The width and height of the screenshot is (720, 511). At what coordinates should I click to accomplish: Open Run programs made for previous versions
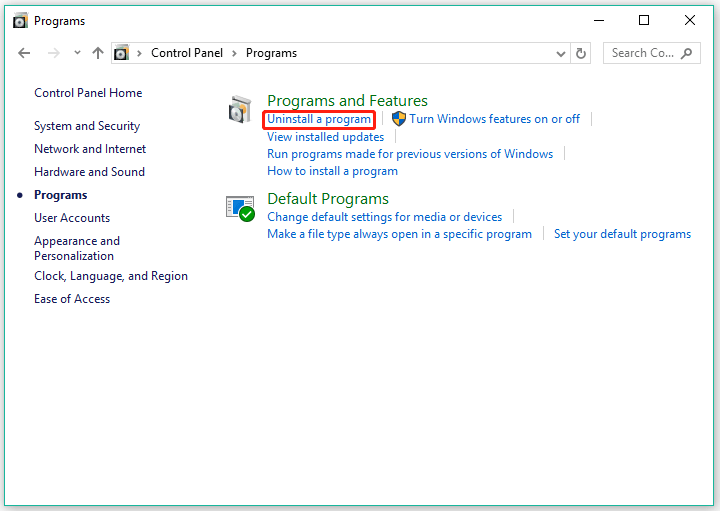(410, 154)
